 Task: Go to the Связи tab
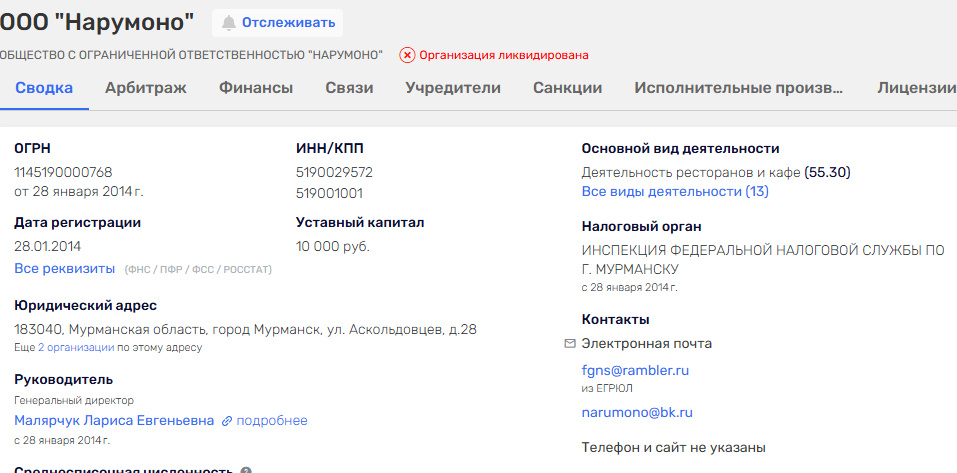point(349,88)
